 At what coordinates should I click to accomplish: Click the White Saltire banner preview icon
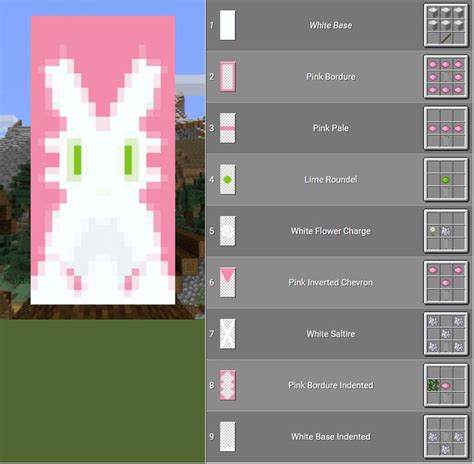[x=228, y=334]
